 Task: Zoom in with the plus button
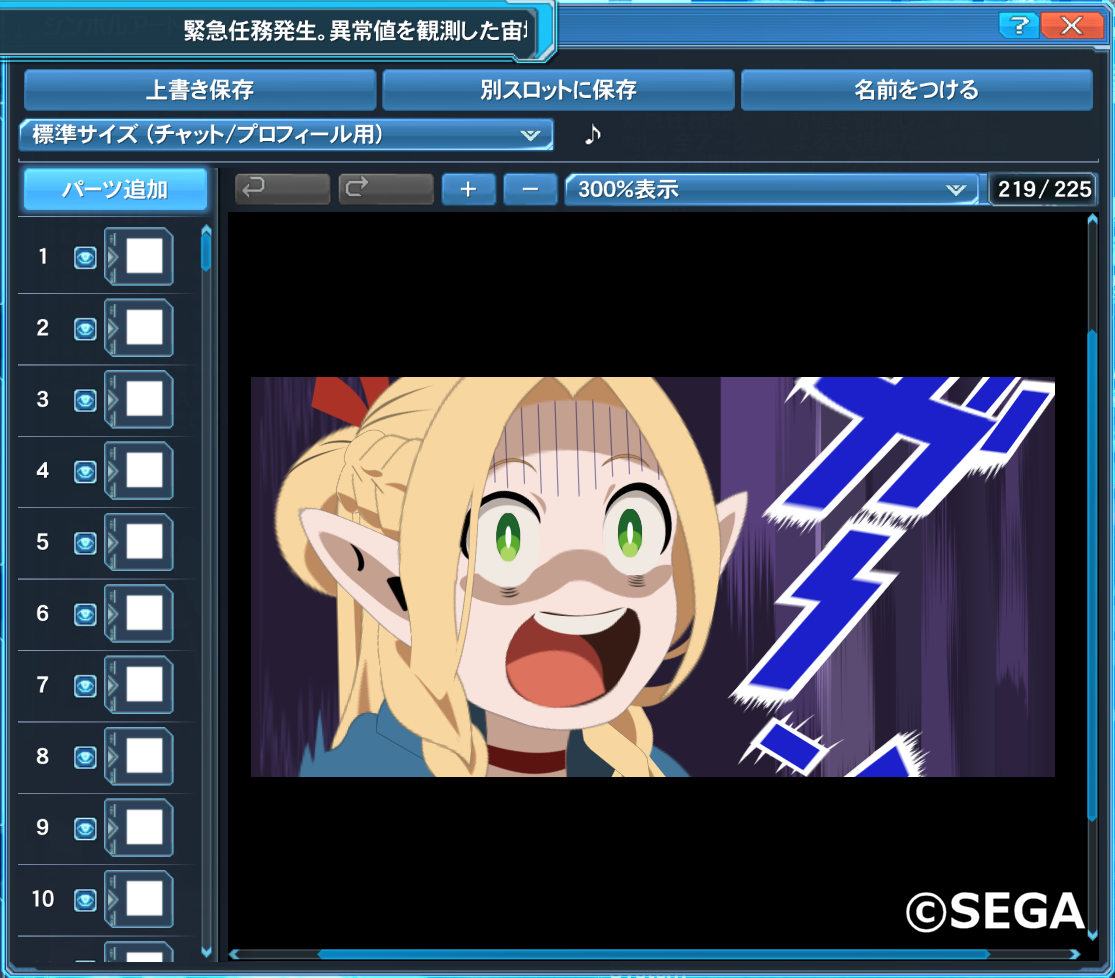pos(469,189)
